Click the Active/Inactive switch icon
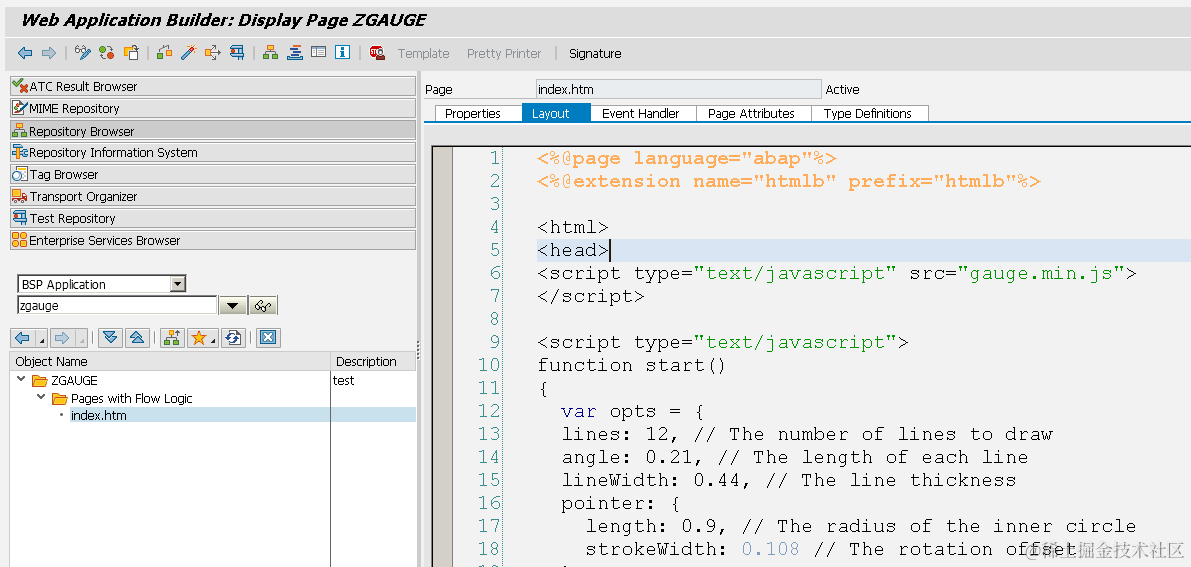Screen dimensions: 1191x567 coord(106,52)
